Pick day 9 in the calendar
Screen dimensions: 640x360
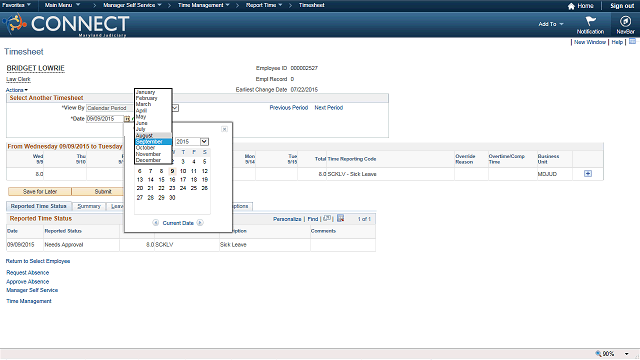(172, 171)
